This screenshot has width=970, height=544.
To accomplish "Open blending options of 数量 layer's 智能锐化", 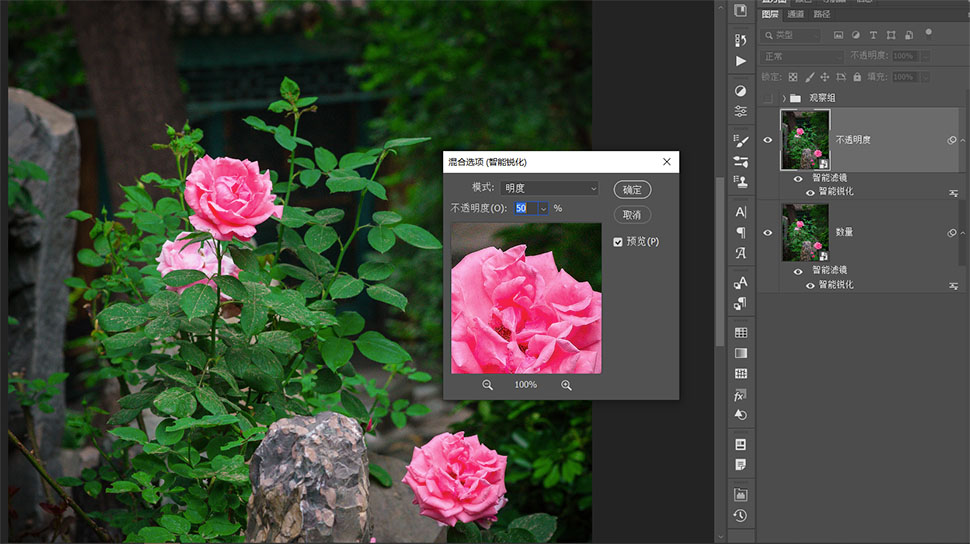I will [x=953, y=286].
